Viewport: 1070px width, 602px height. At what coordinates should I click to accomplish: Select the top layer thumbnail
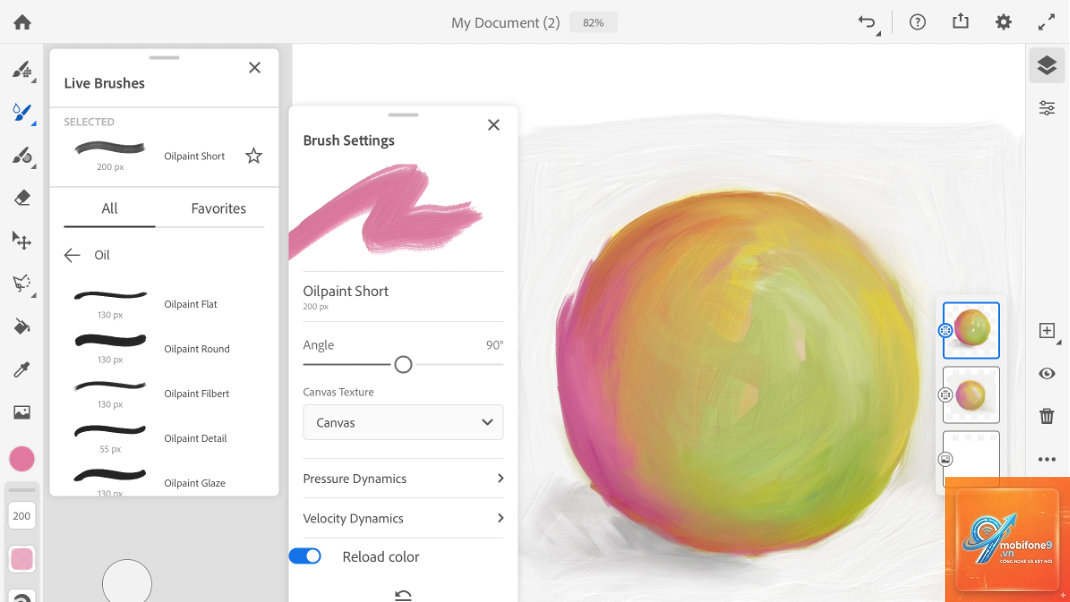[x=971, y=330]
